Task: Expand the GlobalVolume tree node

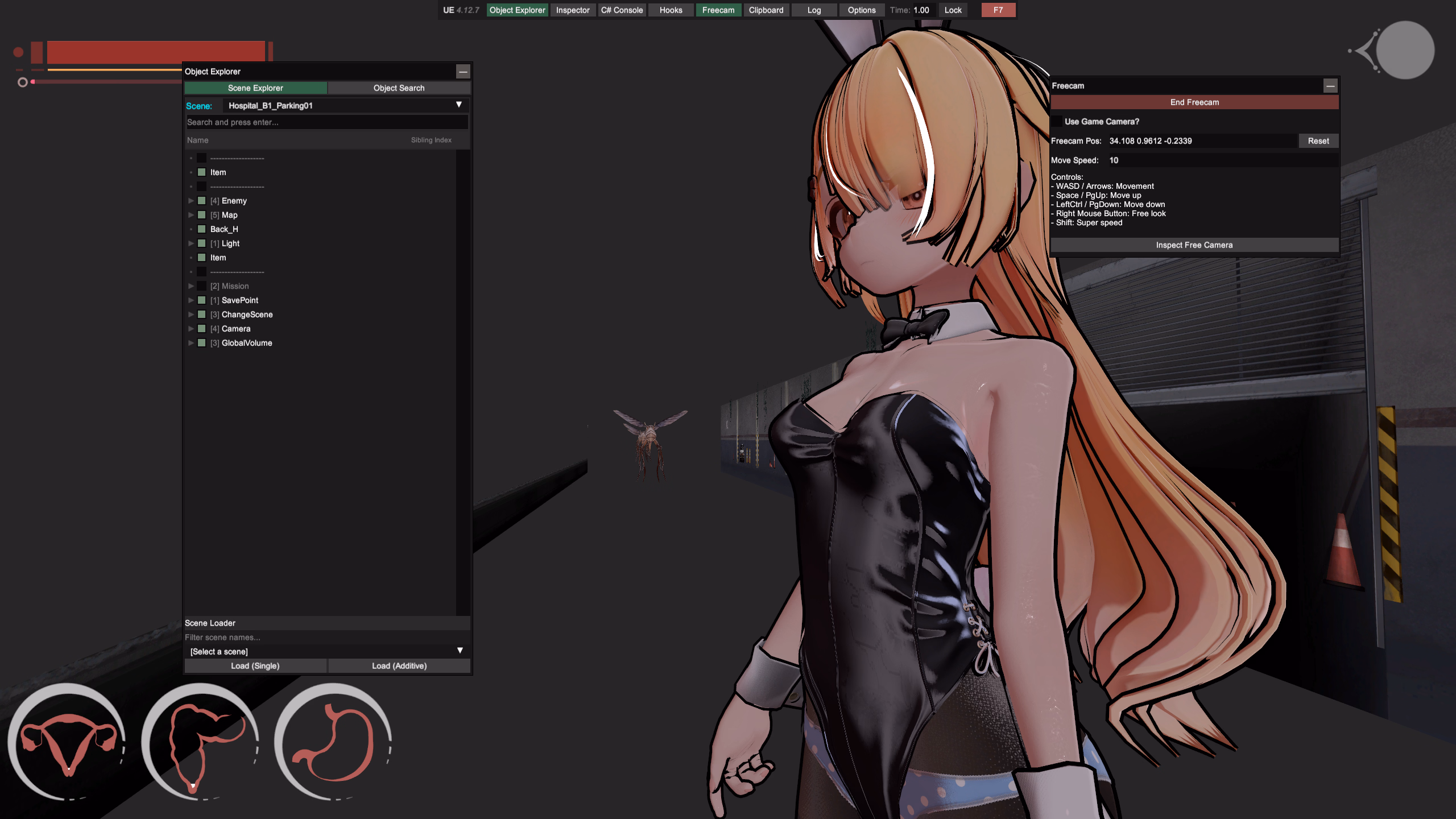Action: point(191,343)
